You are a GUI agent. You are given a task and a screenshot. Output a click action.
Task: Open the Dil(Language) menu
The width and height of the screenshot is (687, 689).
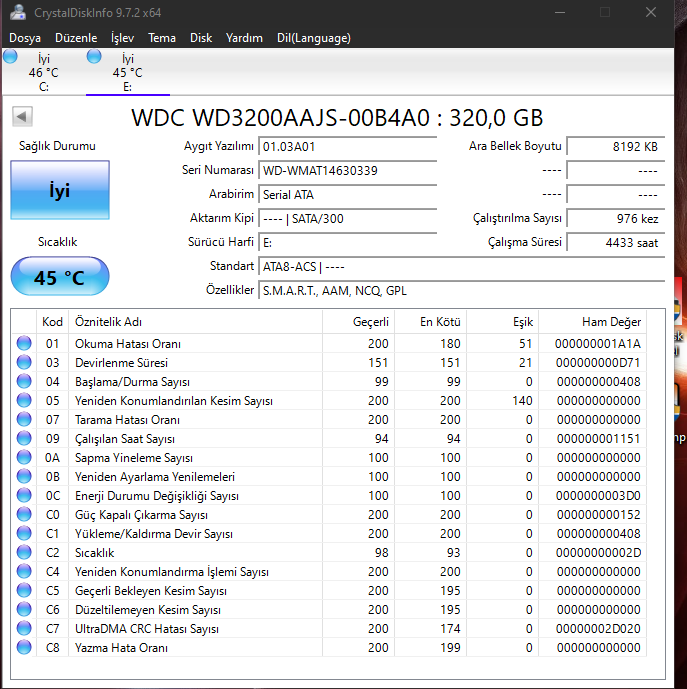[x=314, y=38]
